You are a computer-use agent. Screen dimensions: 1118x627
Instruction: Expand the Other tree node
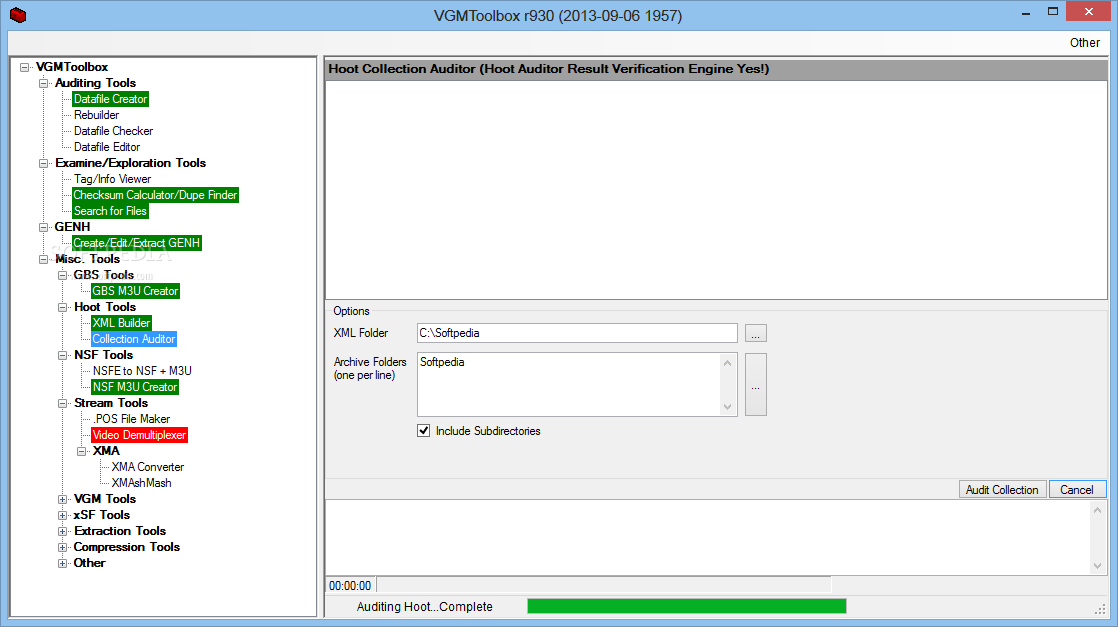pyautogui.click(x=63, y=564)
